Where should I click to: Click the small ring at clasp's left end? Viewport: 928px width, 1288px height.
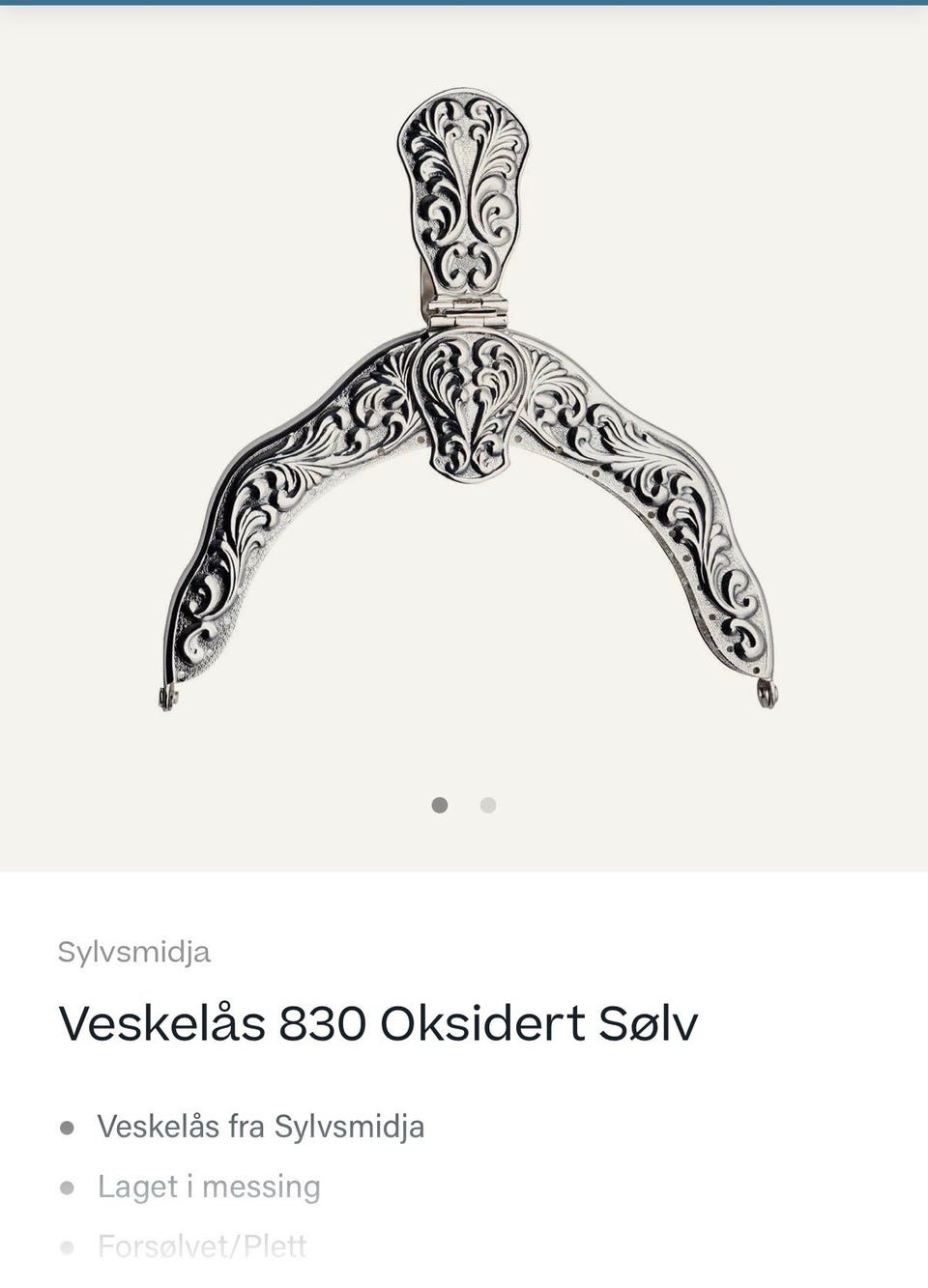click(x=169, y=698)
